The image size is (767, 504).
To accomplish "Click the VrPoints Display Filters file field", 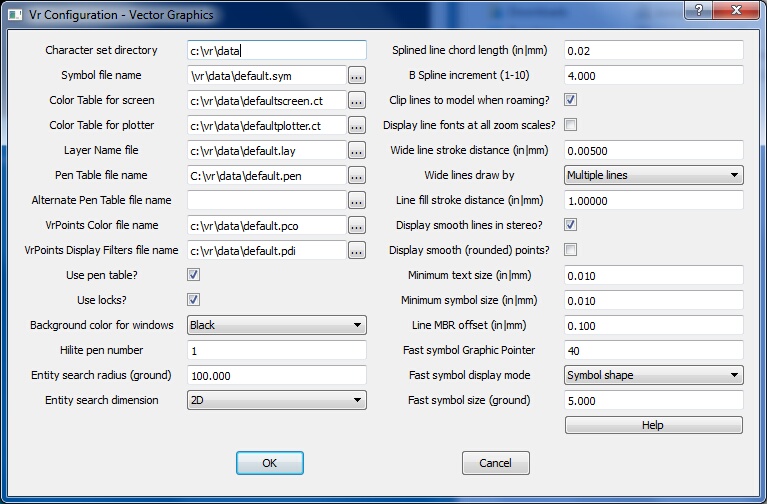I will click(x=267, y=251).
